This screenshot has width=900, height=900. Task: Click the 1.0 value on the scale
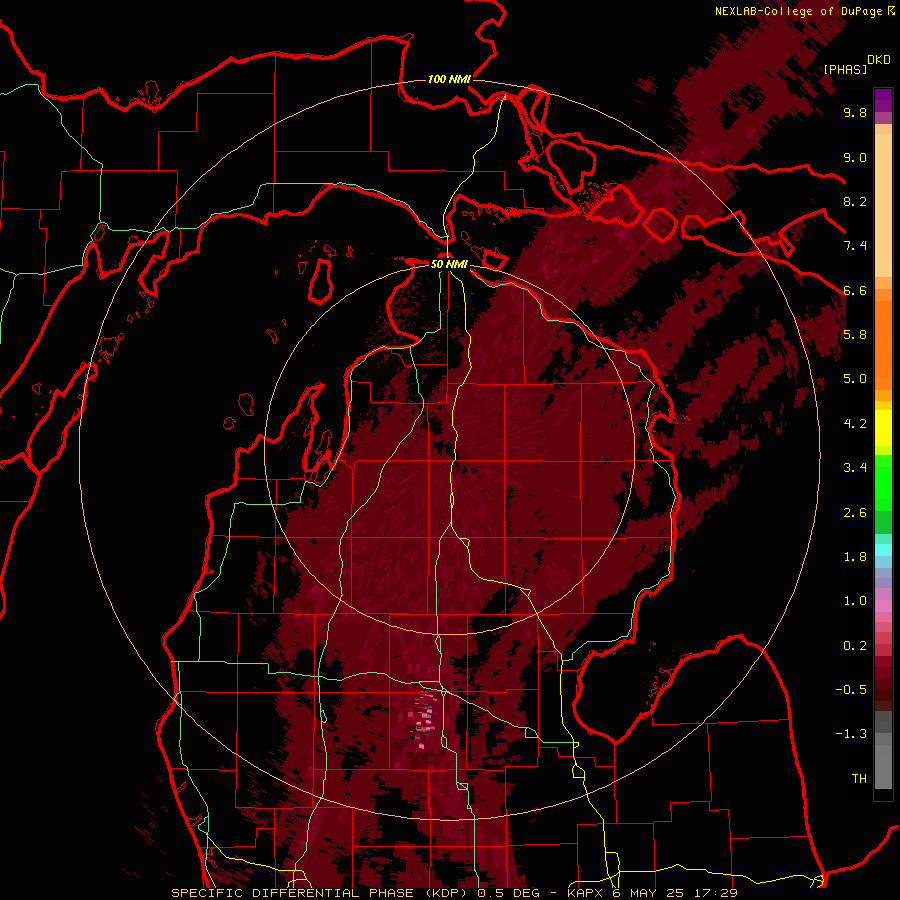(855, 601)
